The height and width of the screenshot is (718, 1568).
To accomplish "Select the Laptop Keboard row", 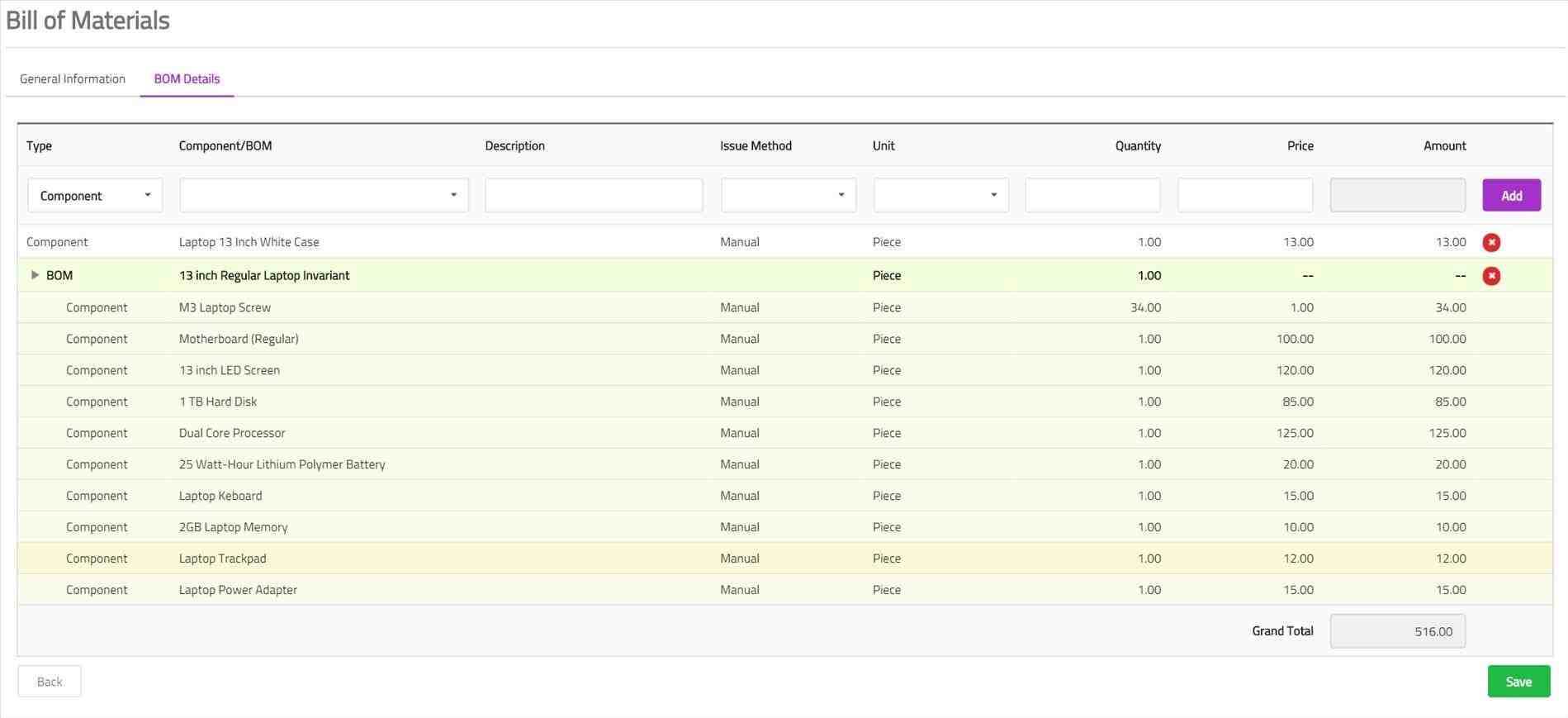I will coord(784,496).
